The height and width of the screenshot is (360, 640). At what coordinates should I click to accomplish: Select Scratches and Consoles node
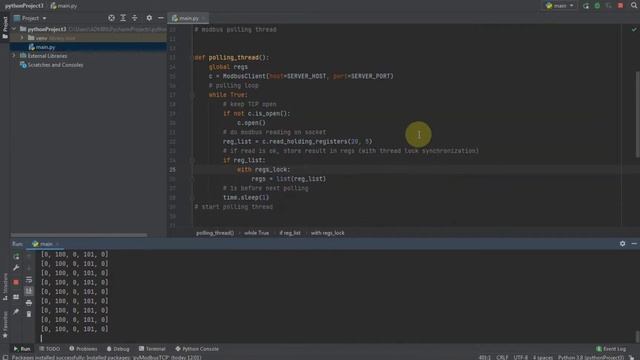point(52,65)
